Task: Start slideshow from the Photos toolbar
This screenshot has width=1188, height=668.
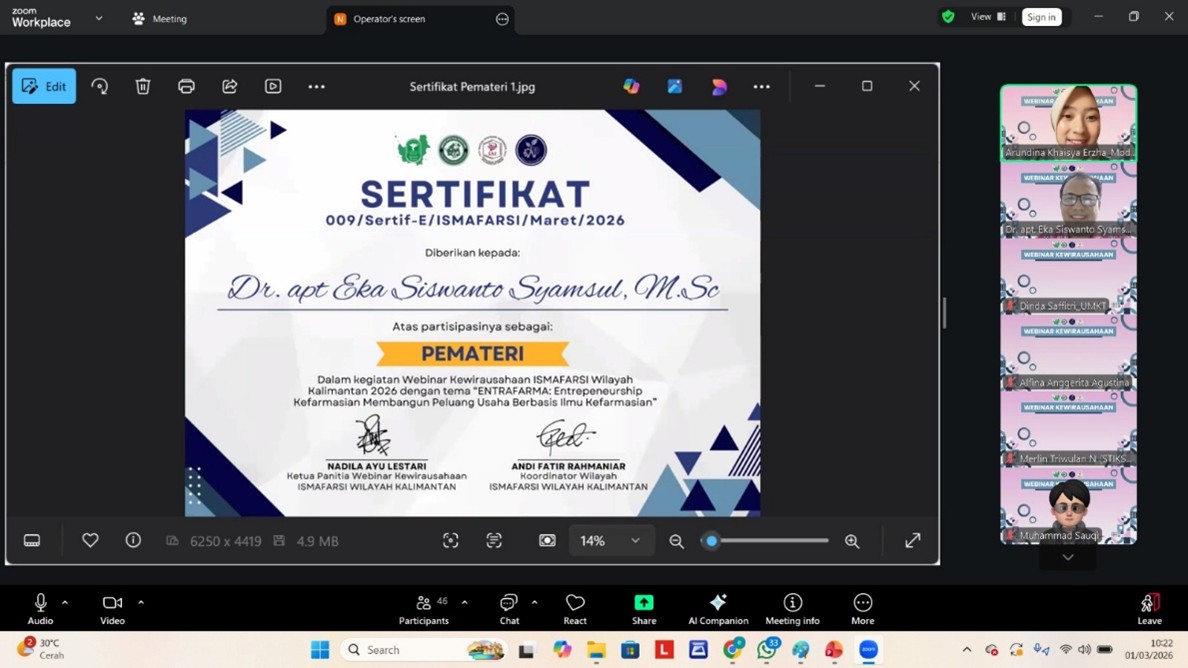Action: (x=273, y=87)
